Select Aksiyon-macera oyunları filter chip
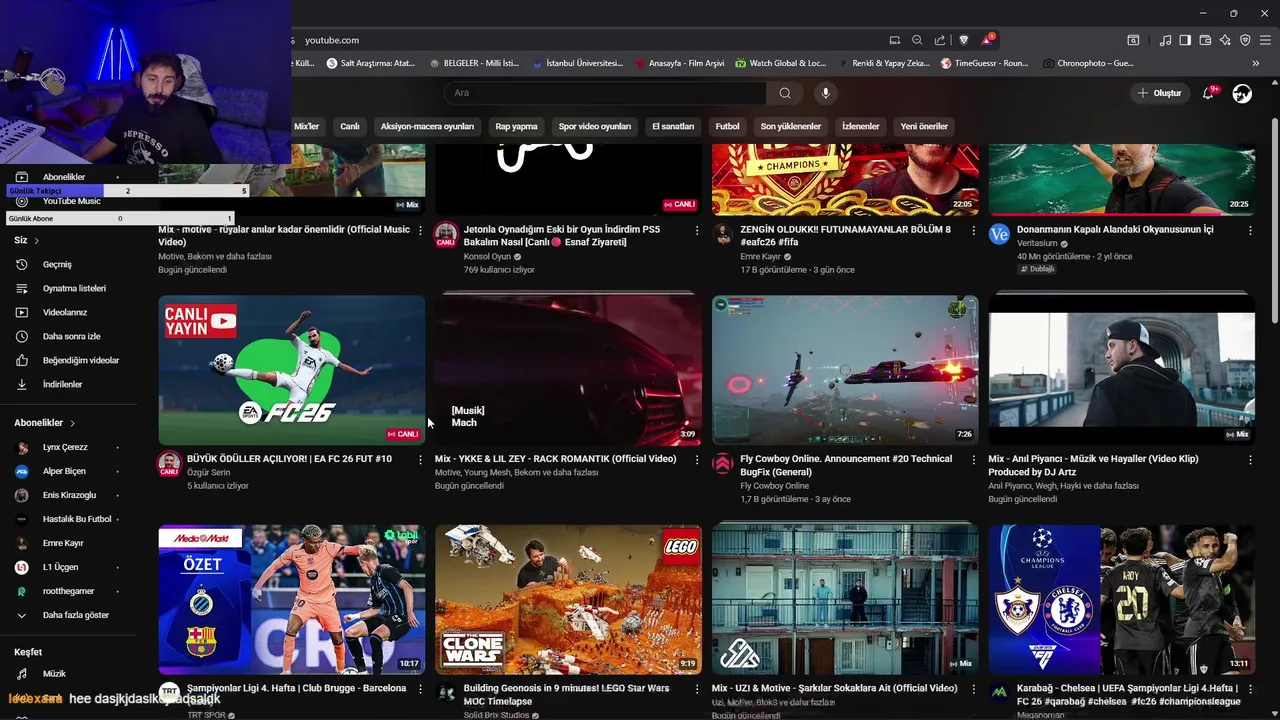Screen dimensions: 1280x720 pos(427,127)
